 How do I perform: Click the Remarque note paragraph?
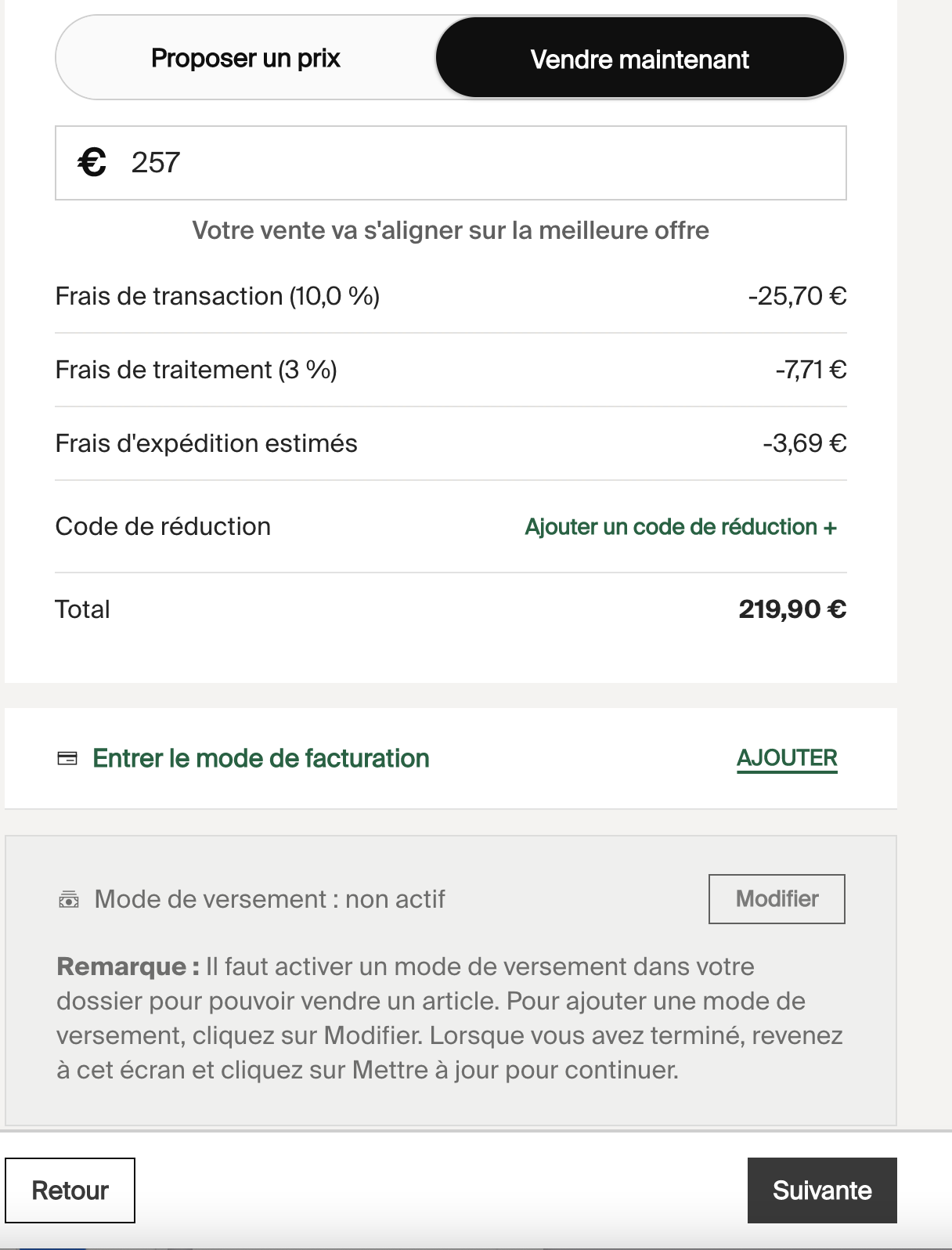(450, 1018)
